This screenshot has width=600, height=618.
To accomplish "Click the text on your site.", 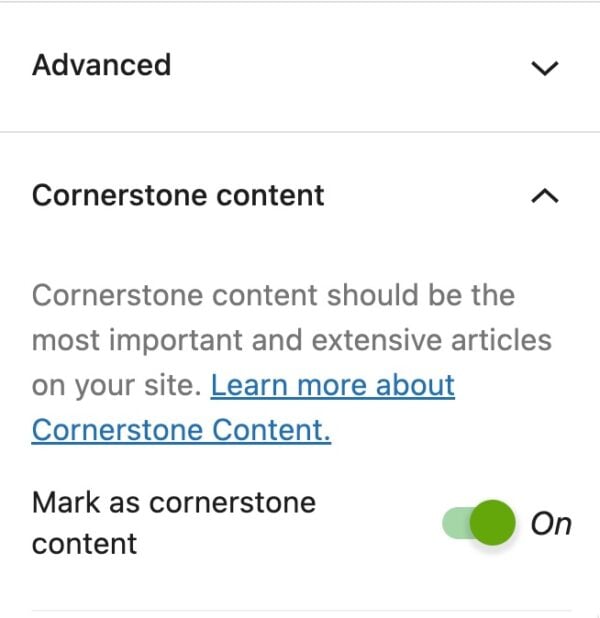I will [x=117, y=386].
